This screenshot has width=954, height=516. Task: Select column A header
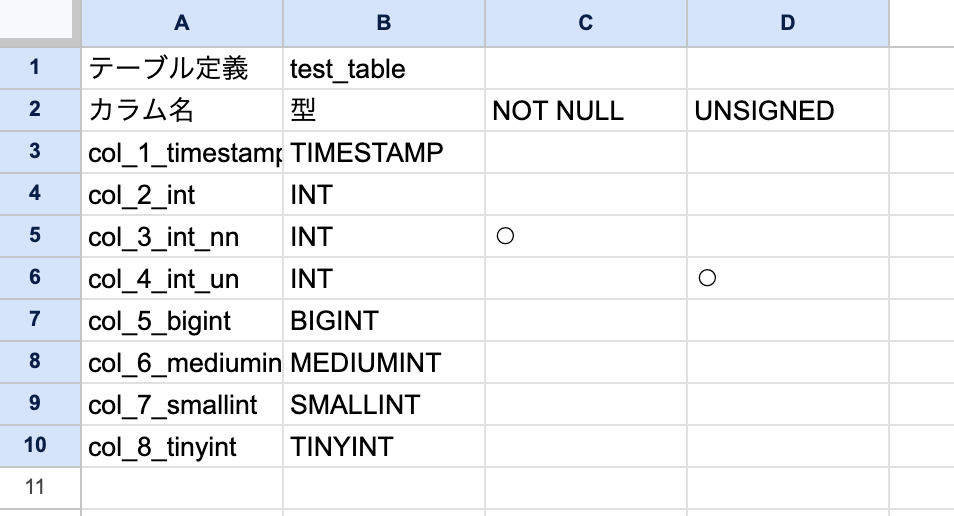pyautogui.click(x=181, y=23)
